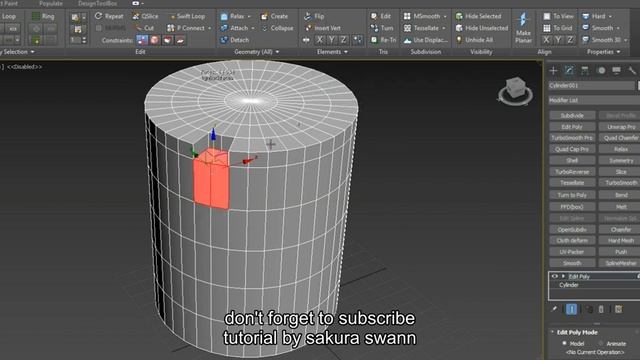640x360 pixels.
Task: Expand the Properties panel dropdown
Action: click(x=618, y=52)
